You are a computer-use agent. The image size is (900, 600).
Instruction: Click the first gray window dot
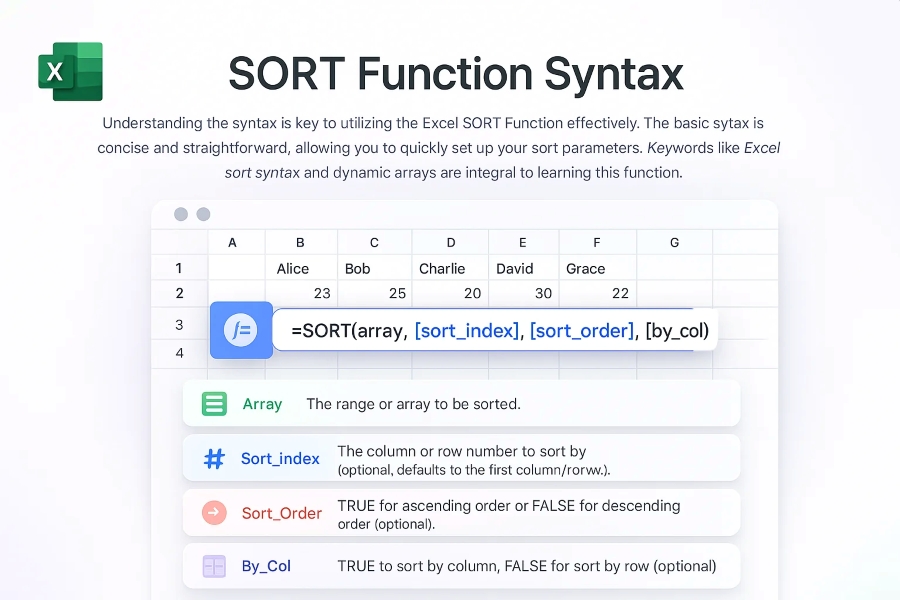[181, 214]
